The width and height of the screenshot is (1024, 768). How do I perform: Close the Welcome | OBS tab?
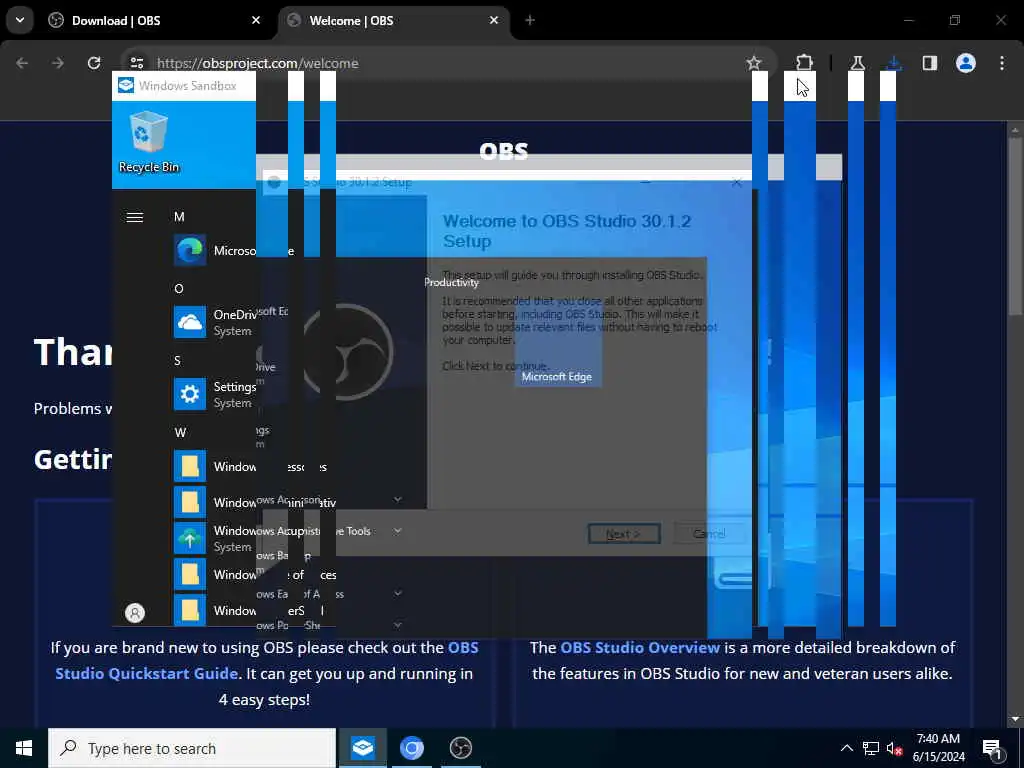(x=494, y=20)
